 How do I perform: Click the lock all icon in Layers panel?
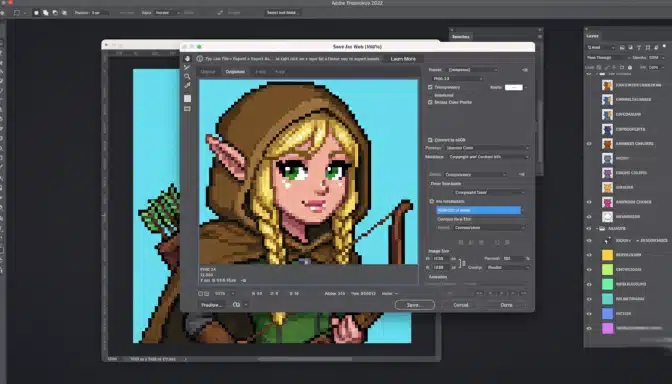click(630, 67)
